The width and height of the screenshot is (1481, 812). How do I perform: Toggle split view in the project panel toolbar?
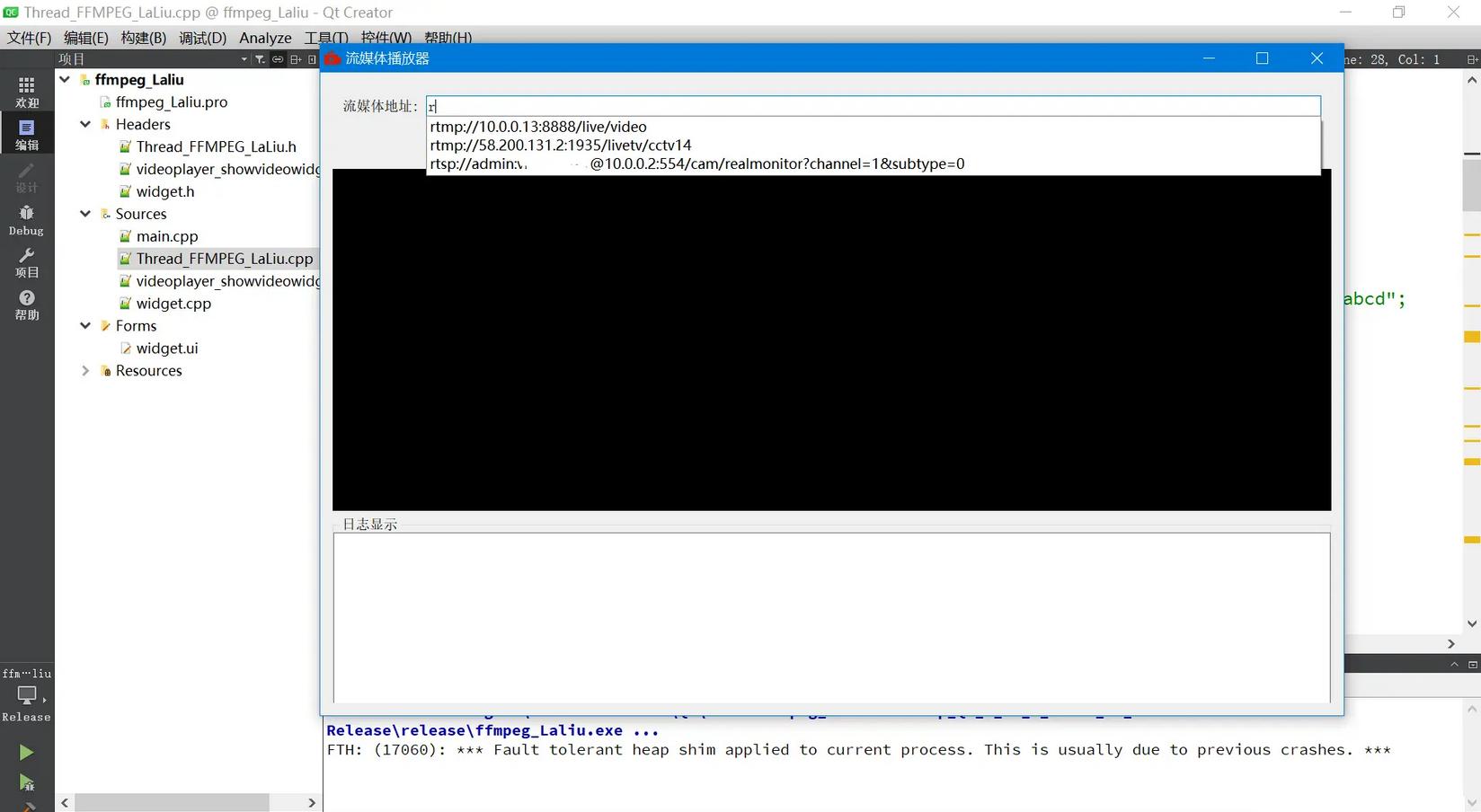pyautogui.click(x=294, y=58)
